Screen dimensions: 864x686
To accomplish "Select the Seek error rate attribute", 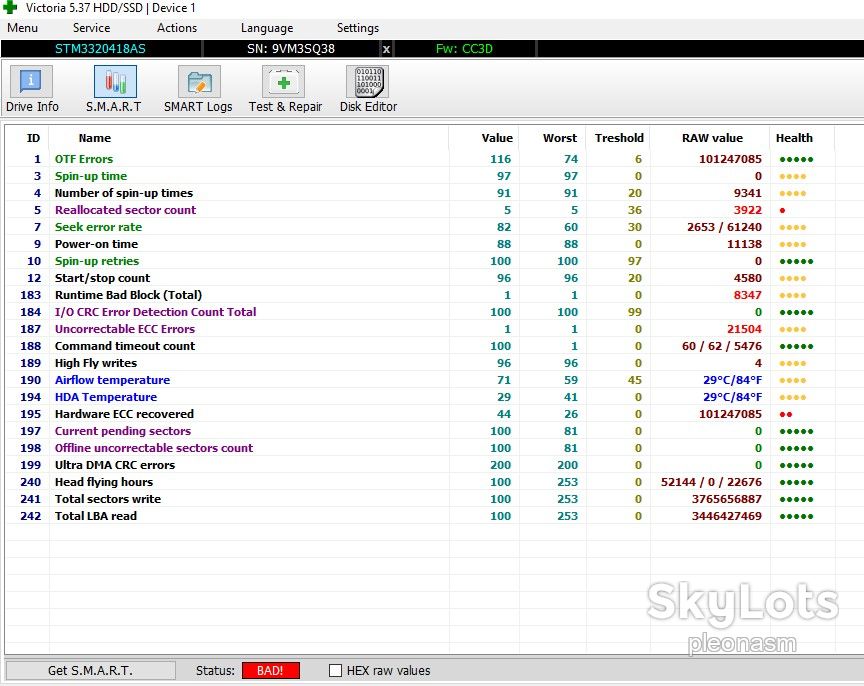I will 98,227.
